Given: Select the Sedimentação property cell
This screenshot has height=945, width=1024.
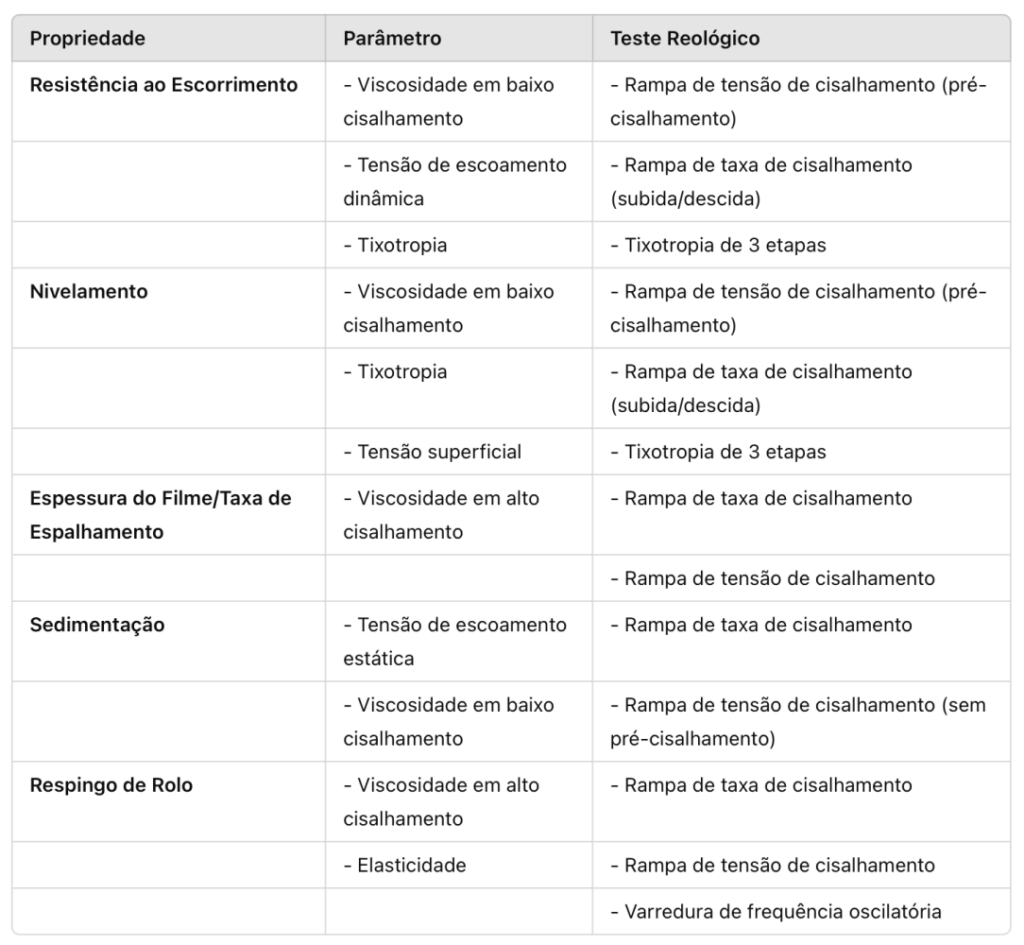Looking at the screenshot, I should (x=168, y=641).
